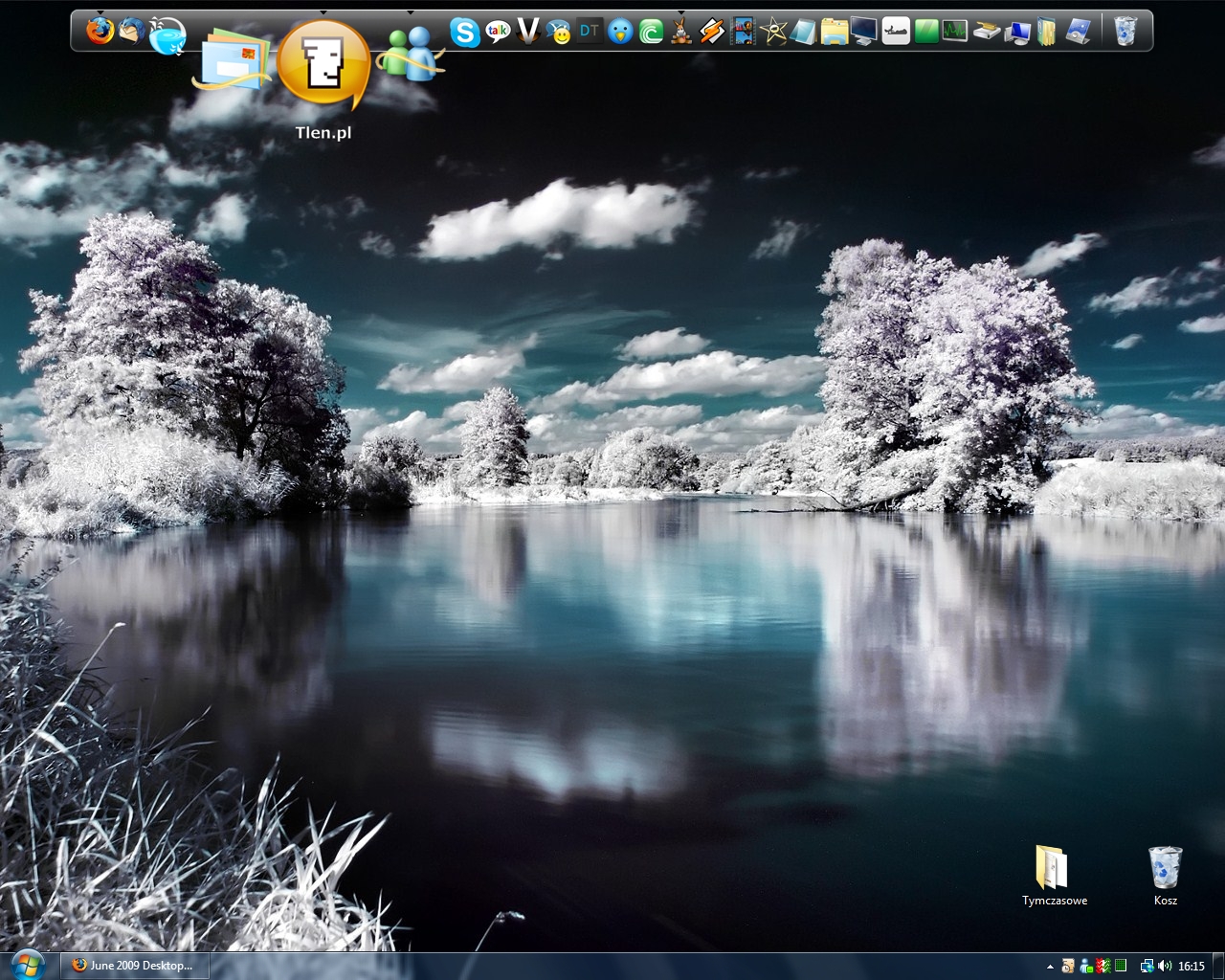Start Winamp from the dock
Screen dimensions: 1225x980
pos(711,32)
